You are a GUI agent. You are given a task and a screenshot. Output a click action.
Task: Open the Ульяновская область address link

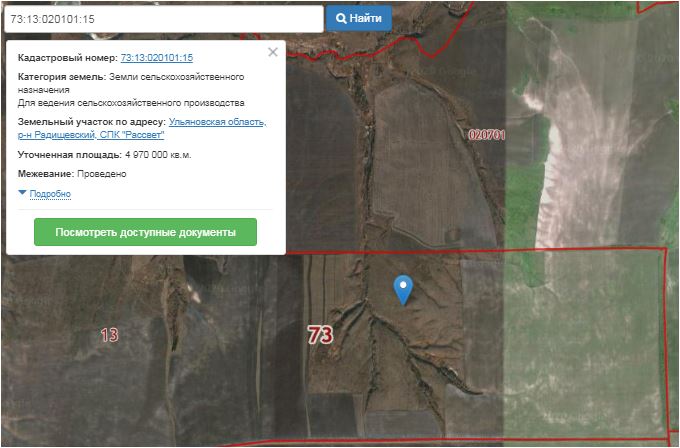pos(142,128)
